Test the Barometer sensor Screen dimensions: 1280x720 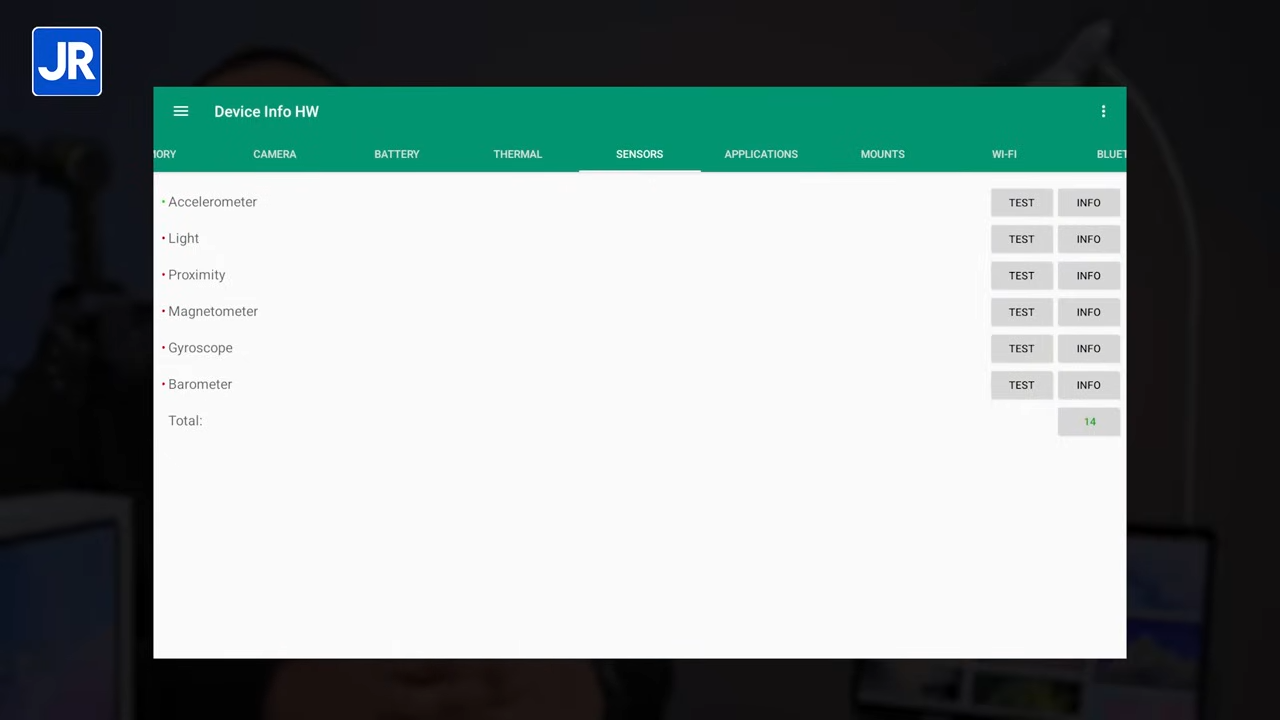coord(1021,385)
